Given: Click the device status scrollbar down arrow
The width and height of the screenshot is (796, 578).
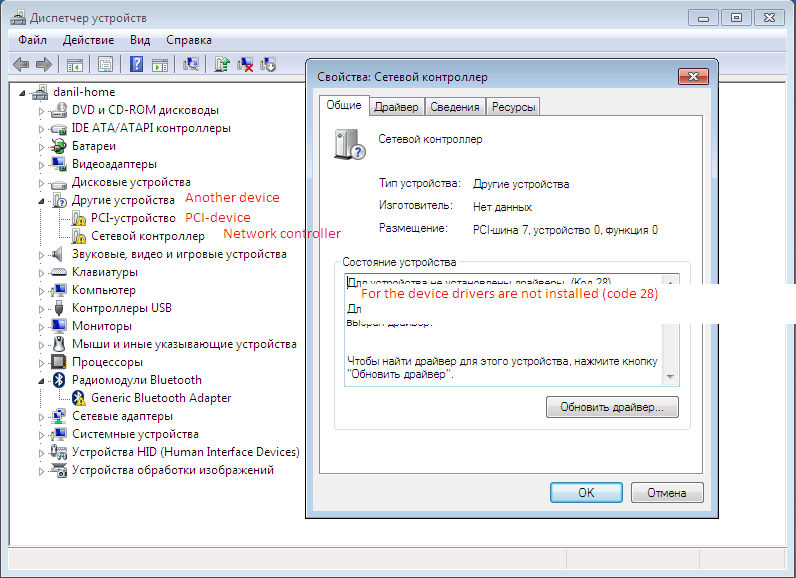Looking at the screenshot, I should point(670,377).
